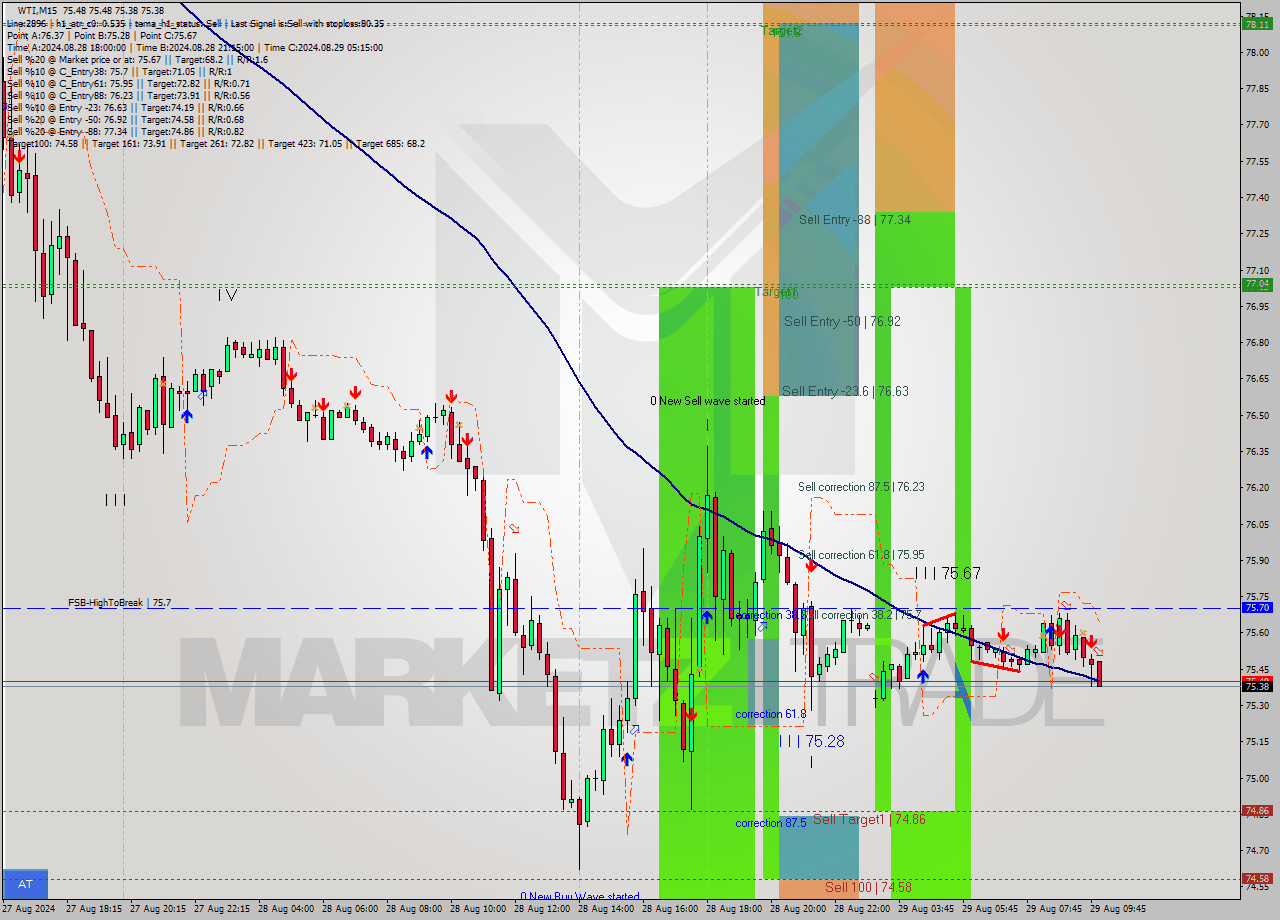Click the '27 Aug 20:15' time label
The height and width of the screenshot is (920, 1280).
(x=157, y=909)
